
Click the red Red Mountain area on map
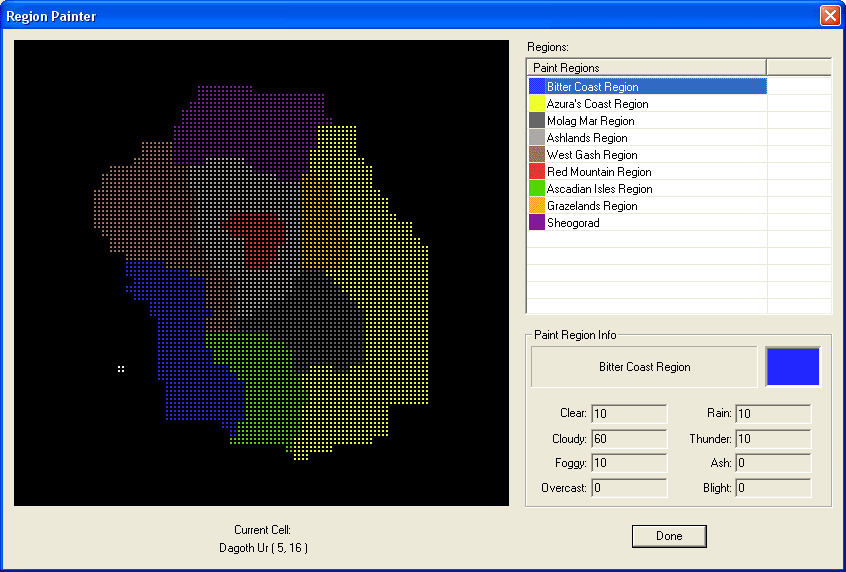(x=258, y=237)
